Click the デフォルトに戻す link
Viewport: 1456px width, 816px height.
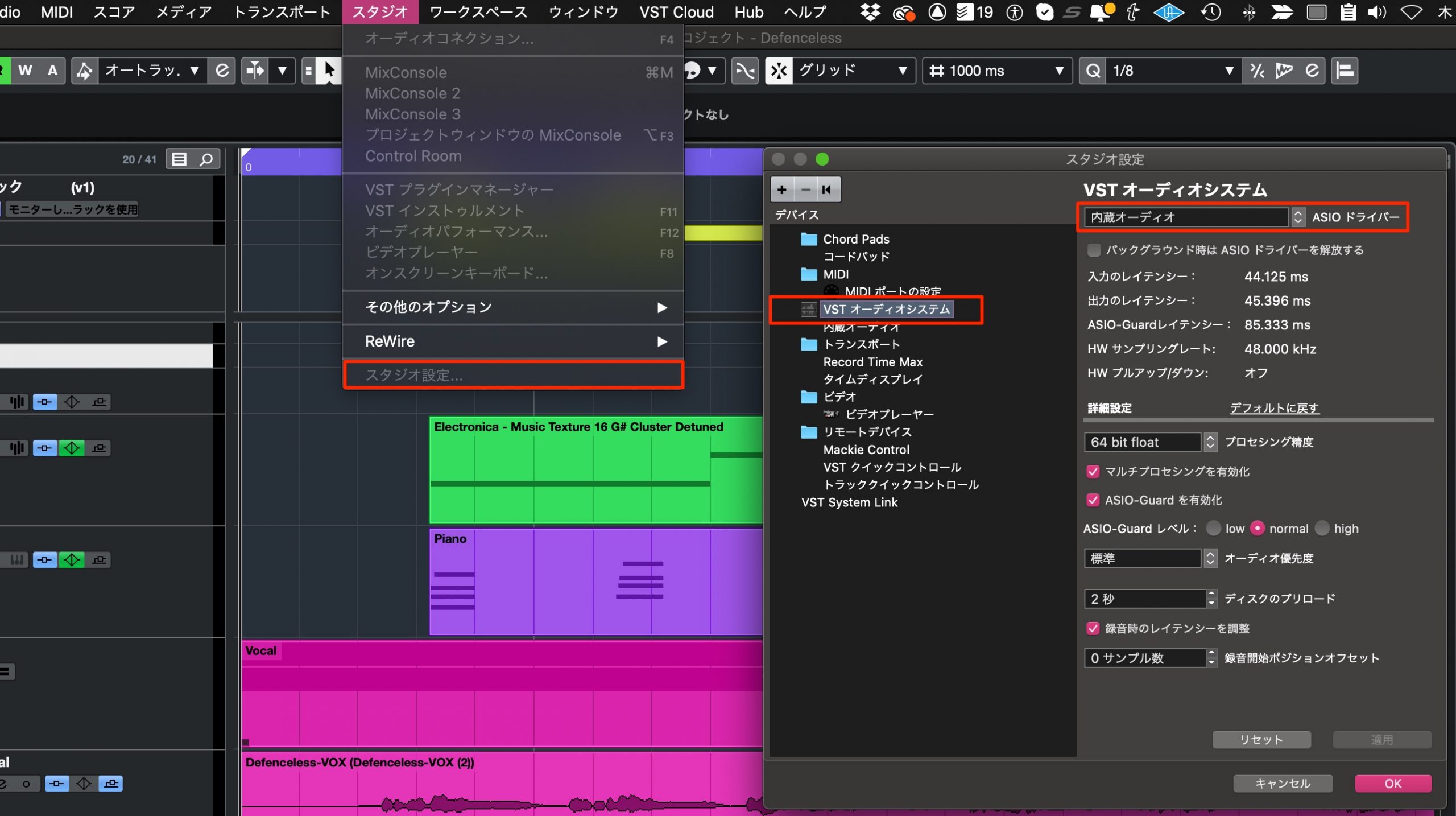(x=1274, y=408)
